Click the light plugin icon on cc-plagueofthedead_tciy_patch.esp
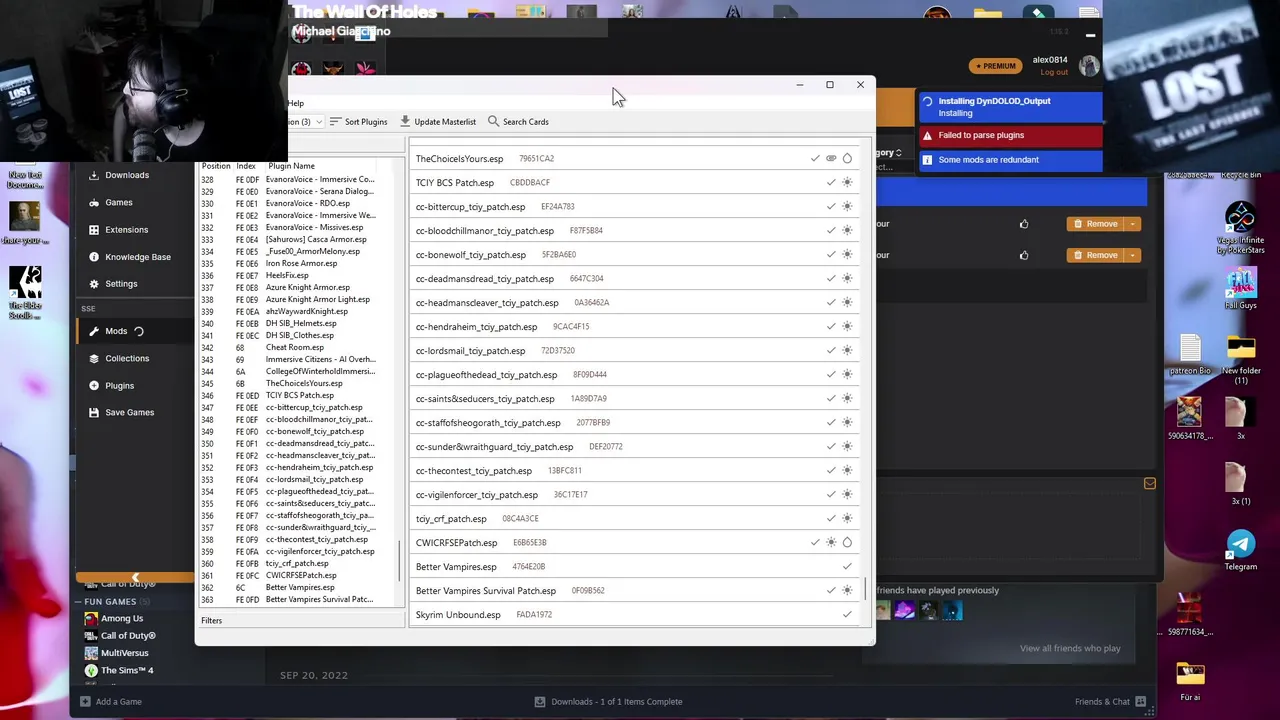1280x720 pixels. (847, 374)
